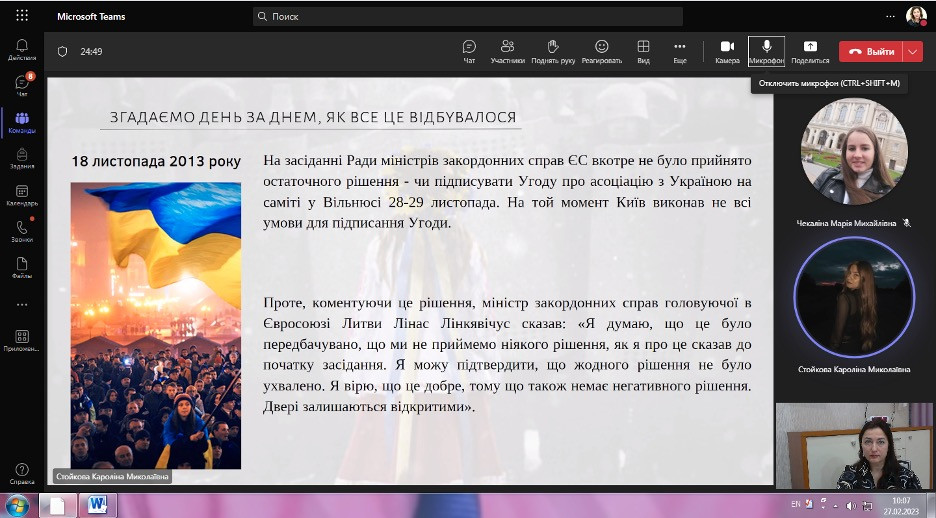The image size is (936, 518).
Task: Click presenter name label Стойкова Кароліна Миколаївна
Action: click(112, 476)
